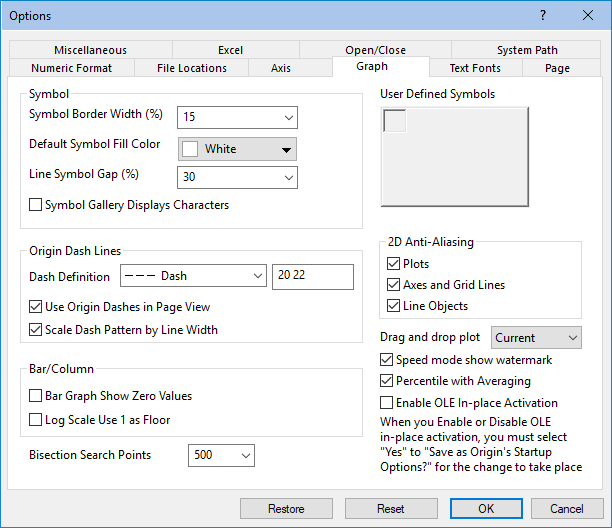Screen dimensions: 612x528
Task: Open the Numeric Format tab
Action: click(x=71, y=68)
